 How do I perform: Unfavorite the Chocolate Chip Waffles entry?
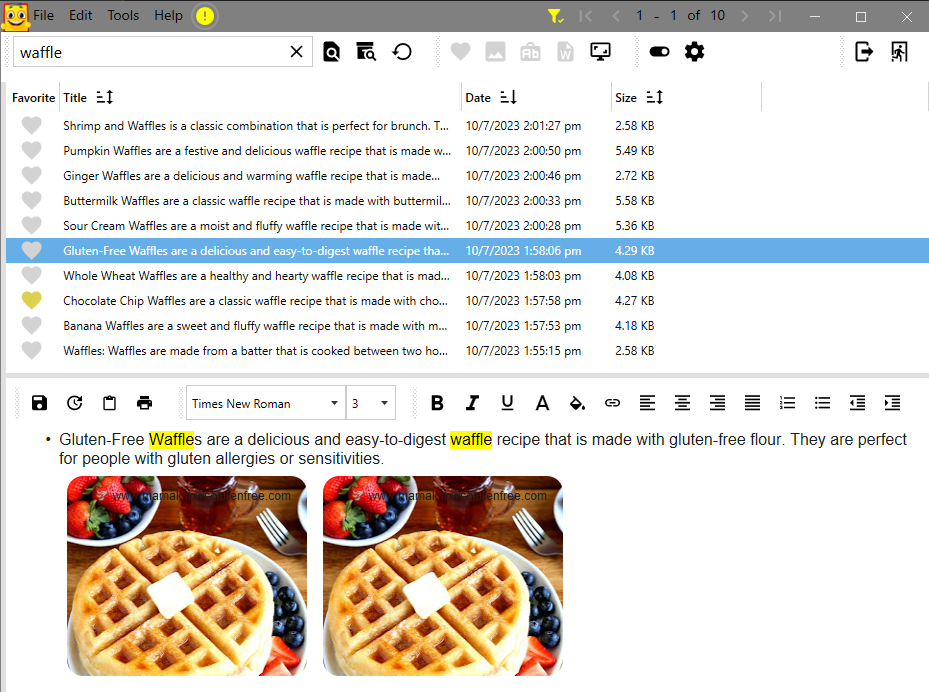point(31,300)
